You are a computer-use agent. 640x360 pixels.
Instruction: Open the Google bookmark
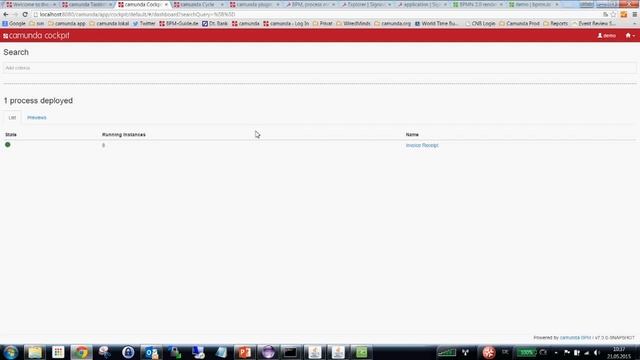tap(14, 24)
